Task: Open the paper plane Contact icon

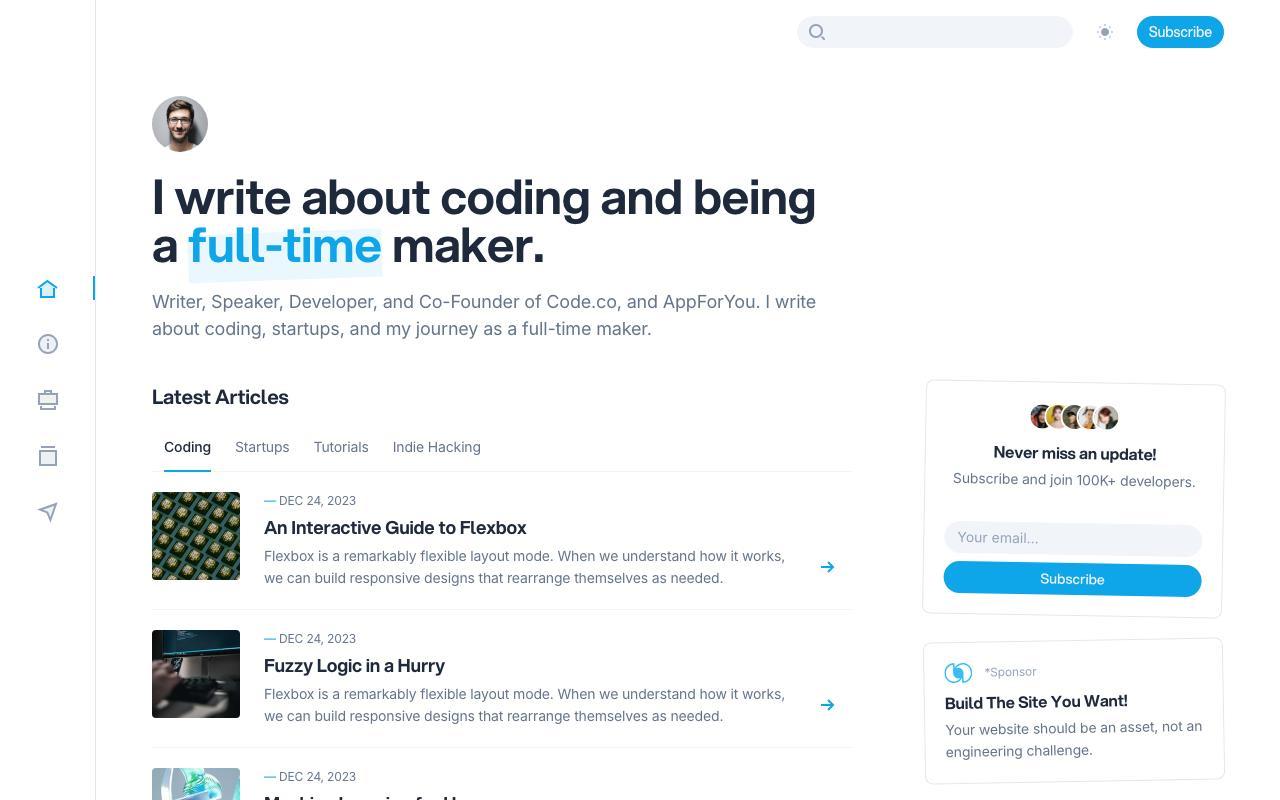Action: (48, 512)
